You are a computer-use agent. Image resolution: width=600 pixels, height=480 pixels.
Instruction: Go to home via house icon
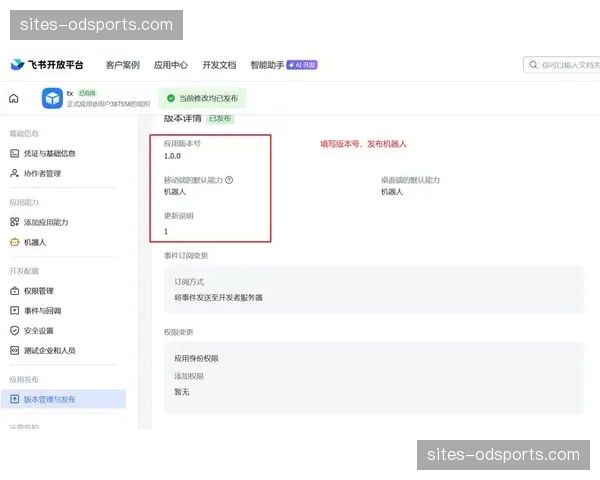13,98
